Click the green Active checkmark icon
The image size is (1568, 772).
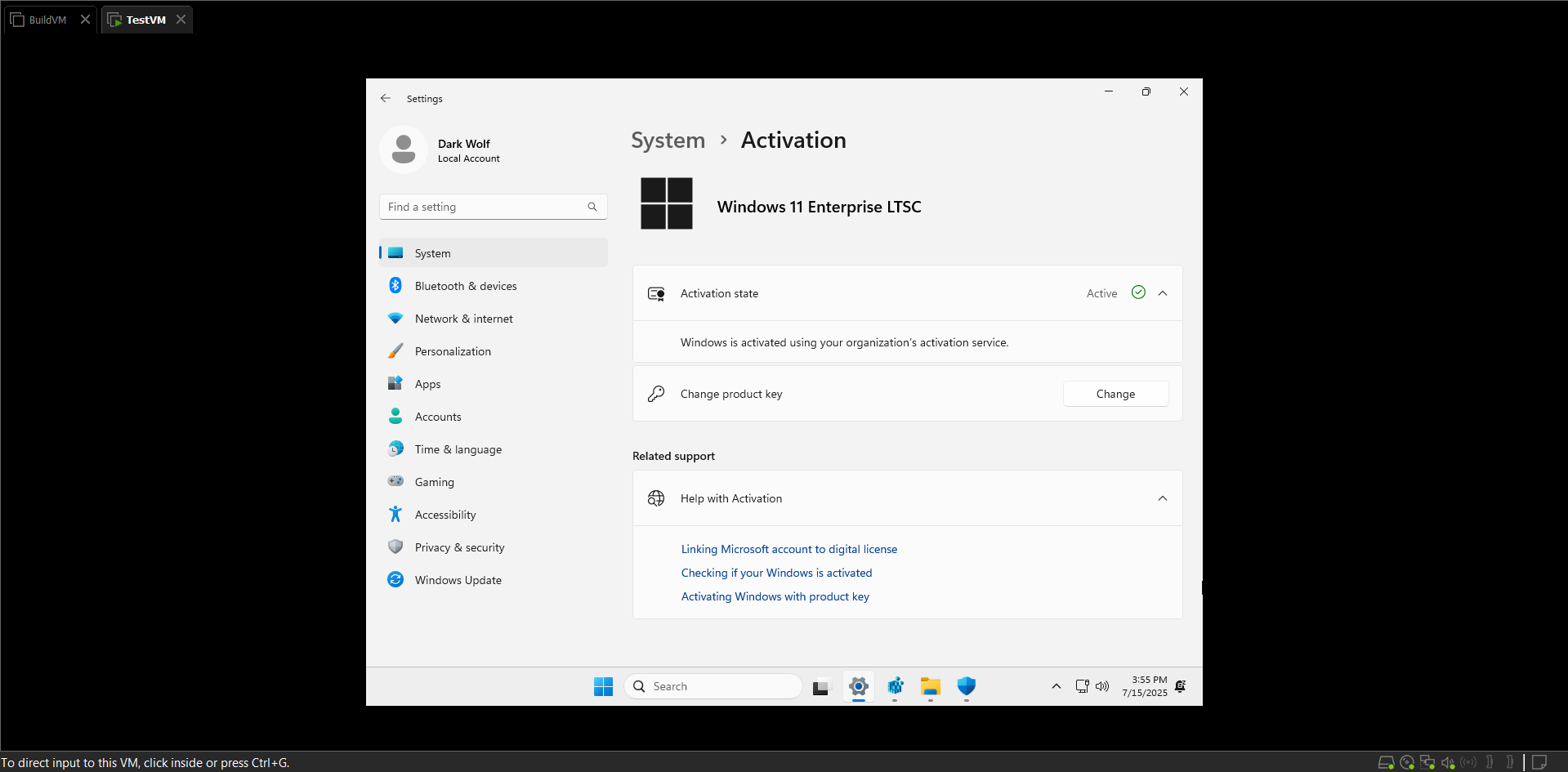coord(1138,292)
